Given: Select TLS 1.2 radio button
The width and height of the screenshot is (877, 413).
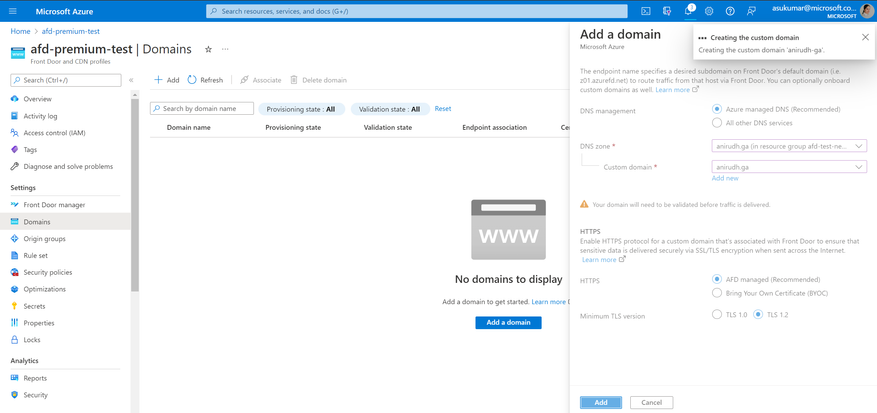Looking at the screenshot, I should [758, 315].
